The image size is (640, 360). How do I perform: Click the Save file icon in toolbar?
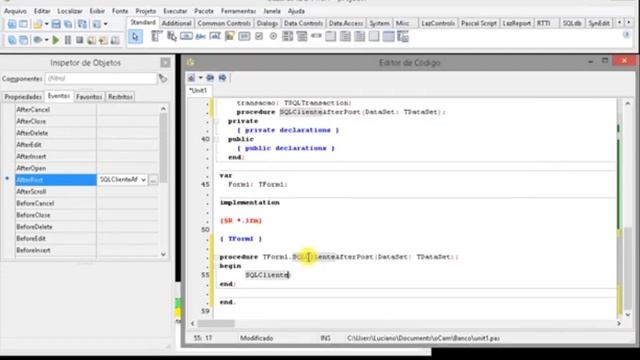pos(56,24)
